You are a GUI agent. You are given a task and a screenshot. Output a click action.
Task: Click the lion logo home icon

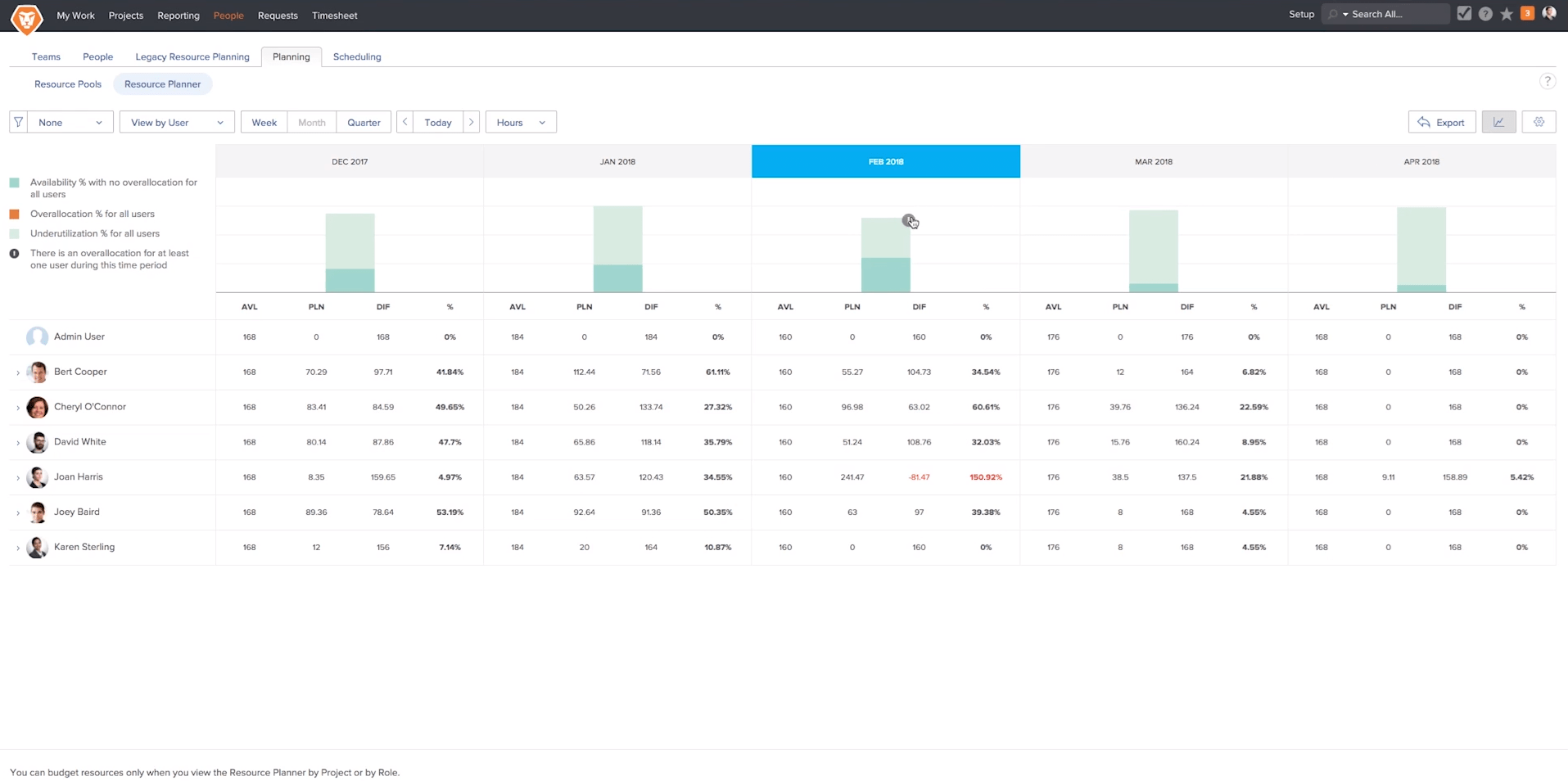26,18
